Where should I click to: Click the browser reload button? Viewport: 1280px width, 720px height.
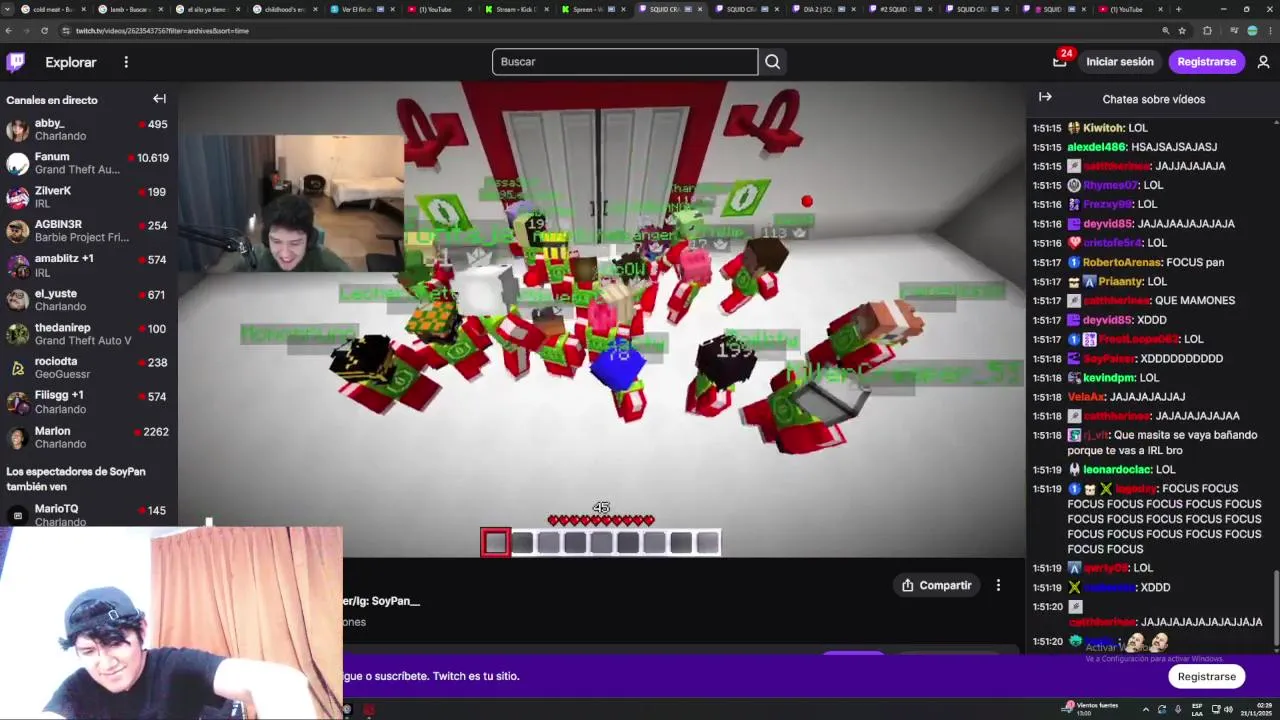(x=44, y=31)
